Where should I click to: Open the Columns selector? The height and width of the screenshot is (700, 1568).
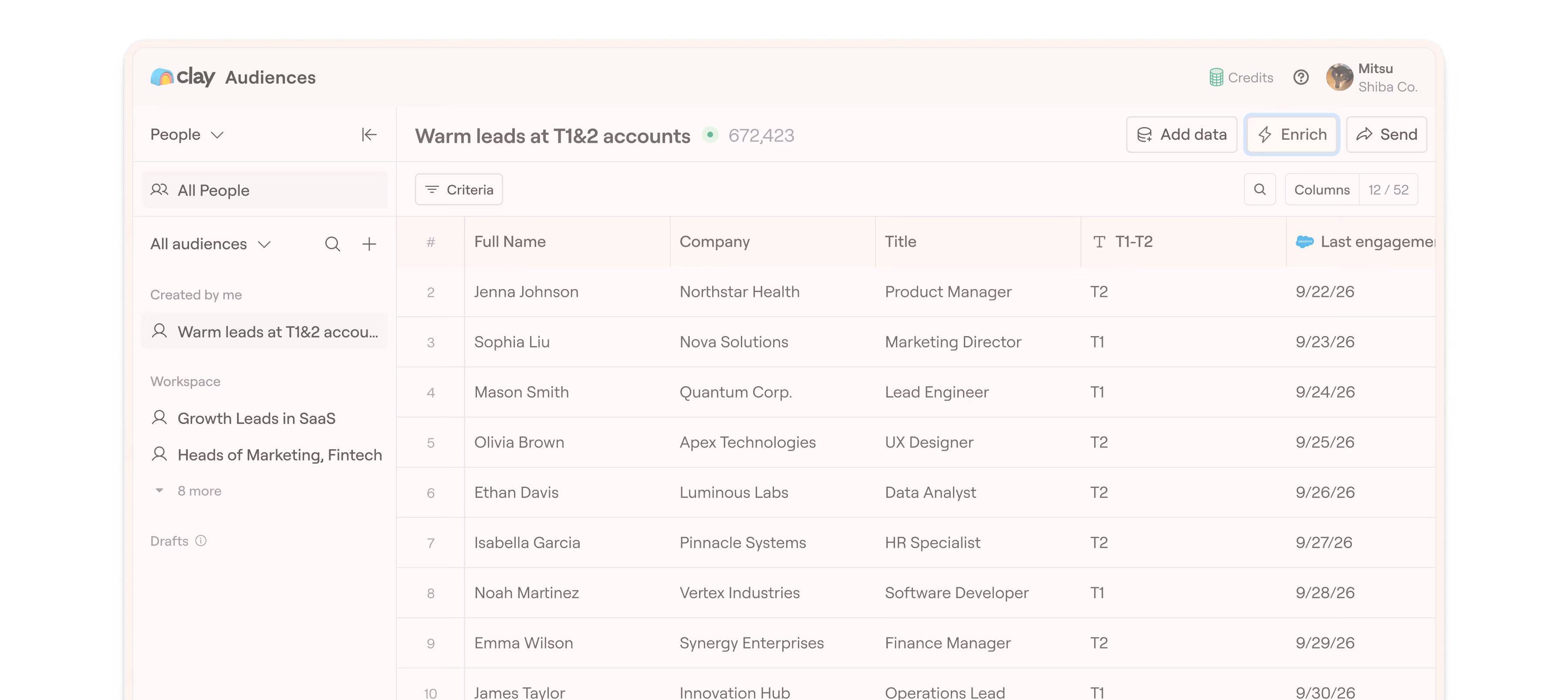pos(1321,190)
